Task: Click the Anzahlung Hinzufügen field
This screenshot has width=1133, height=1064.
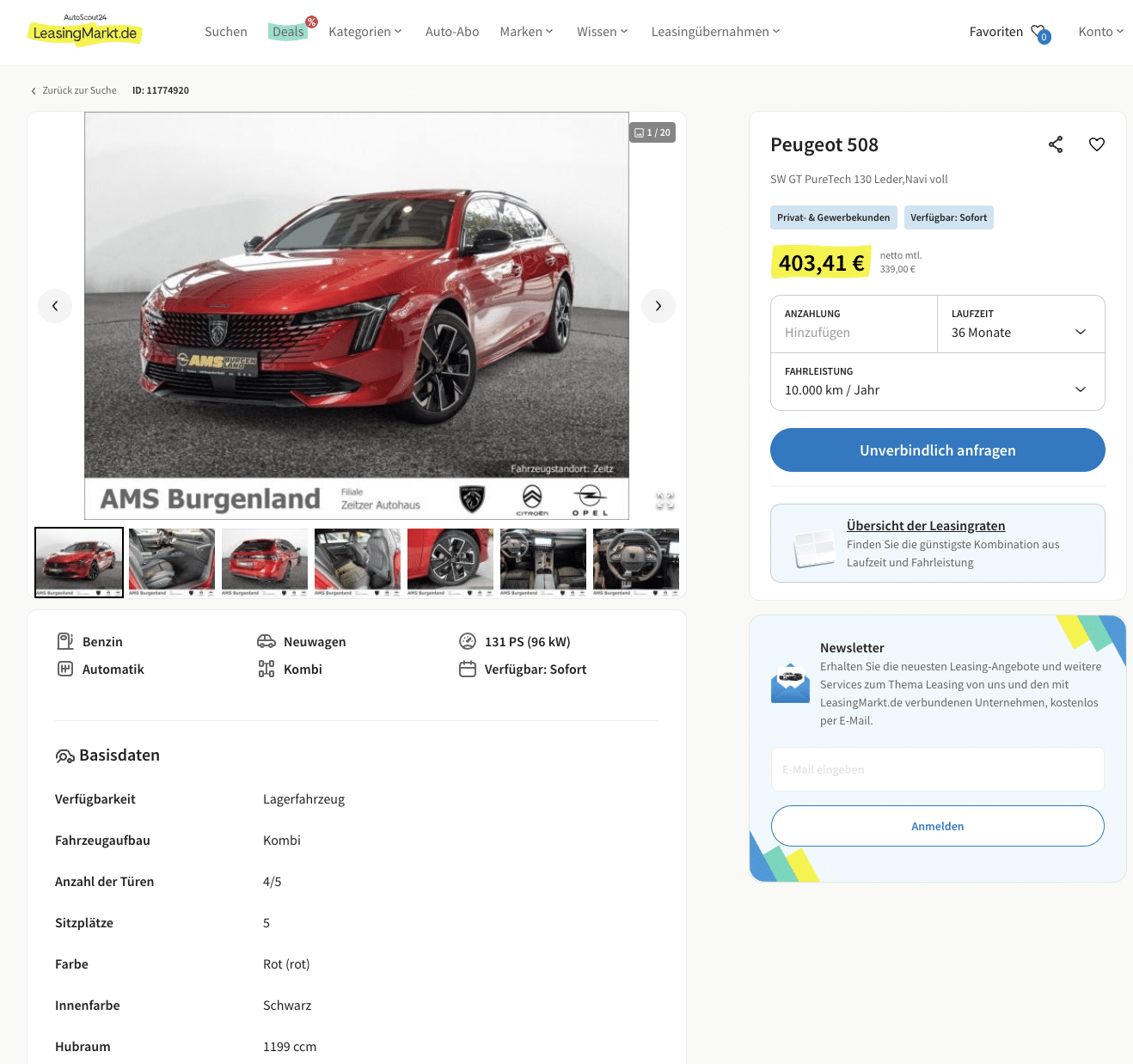Action: [x=854, y=324]
